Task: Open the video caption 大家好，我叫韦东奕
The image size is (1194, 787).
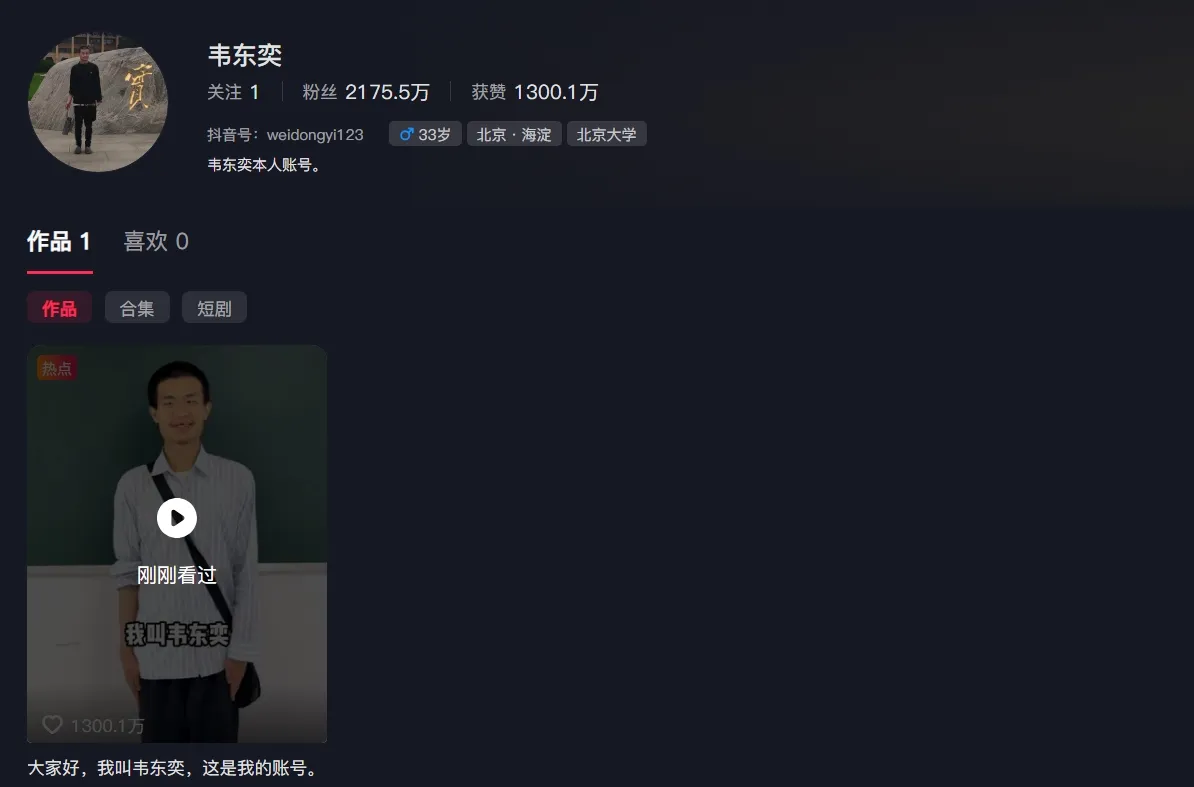Action: click(173, 767)
